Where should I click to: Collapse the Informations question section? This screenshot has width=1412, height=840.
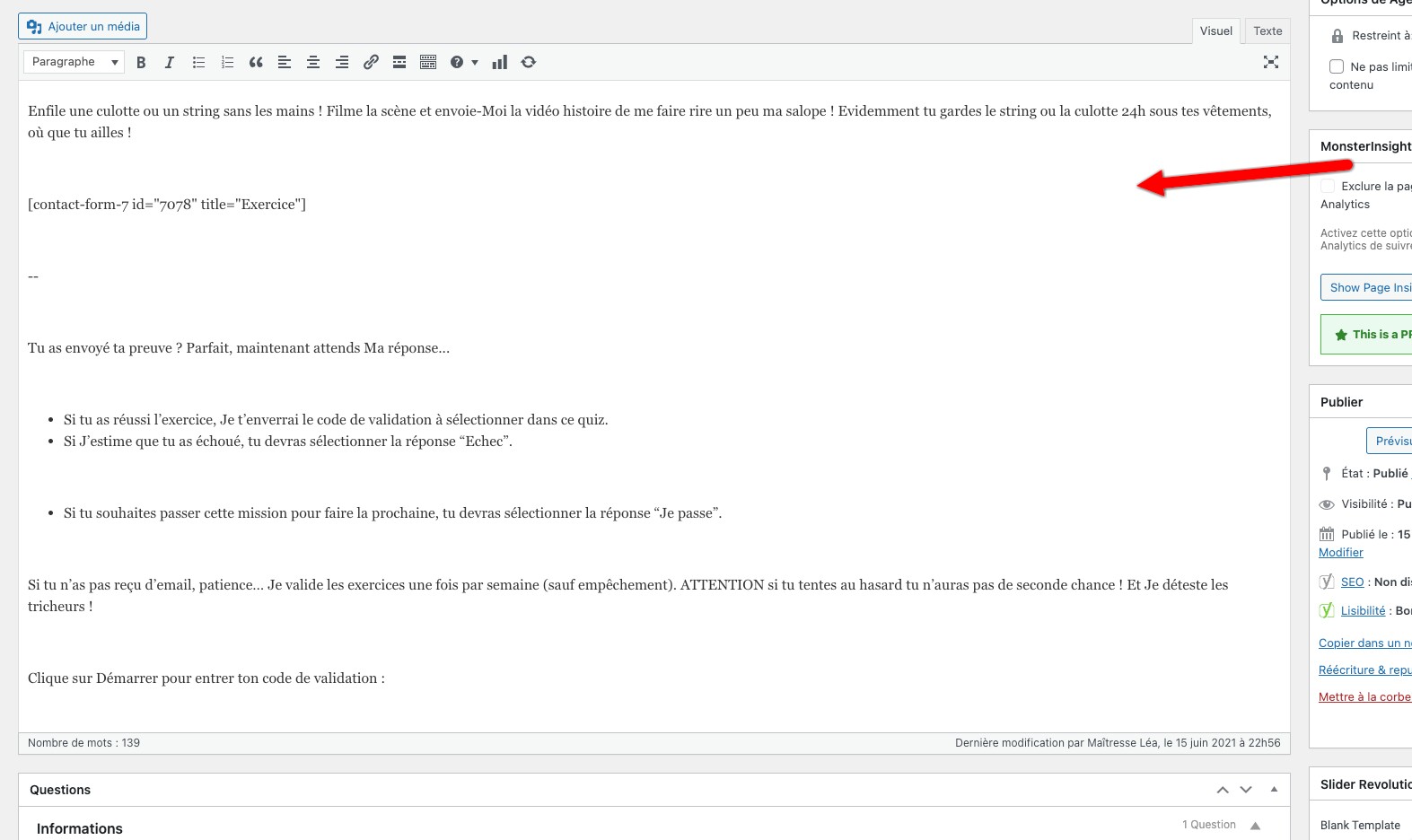click(1255, 826)
